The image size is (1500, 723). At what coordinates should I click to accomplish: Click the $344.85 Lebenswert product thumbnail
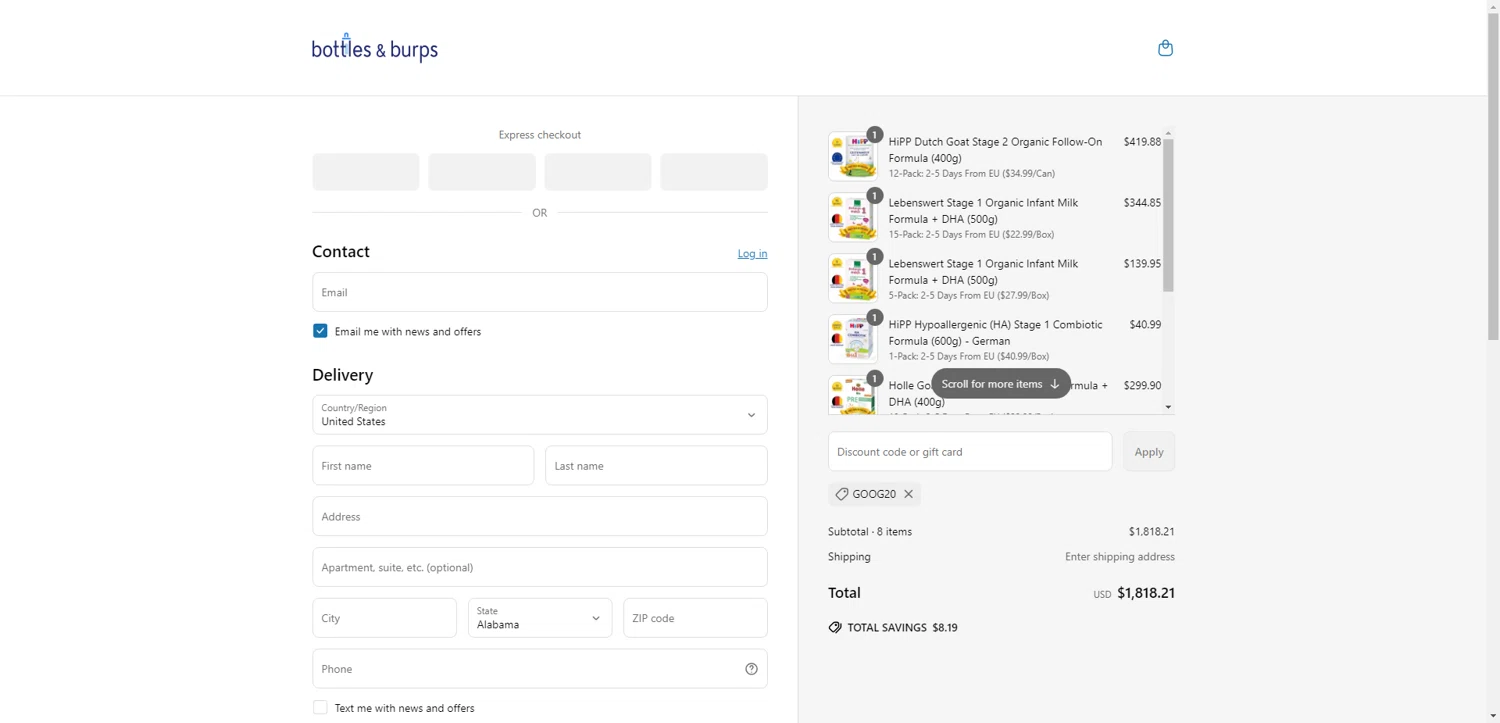(853, 217)
